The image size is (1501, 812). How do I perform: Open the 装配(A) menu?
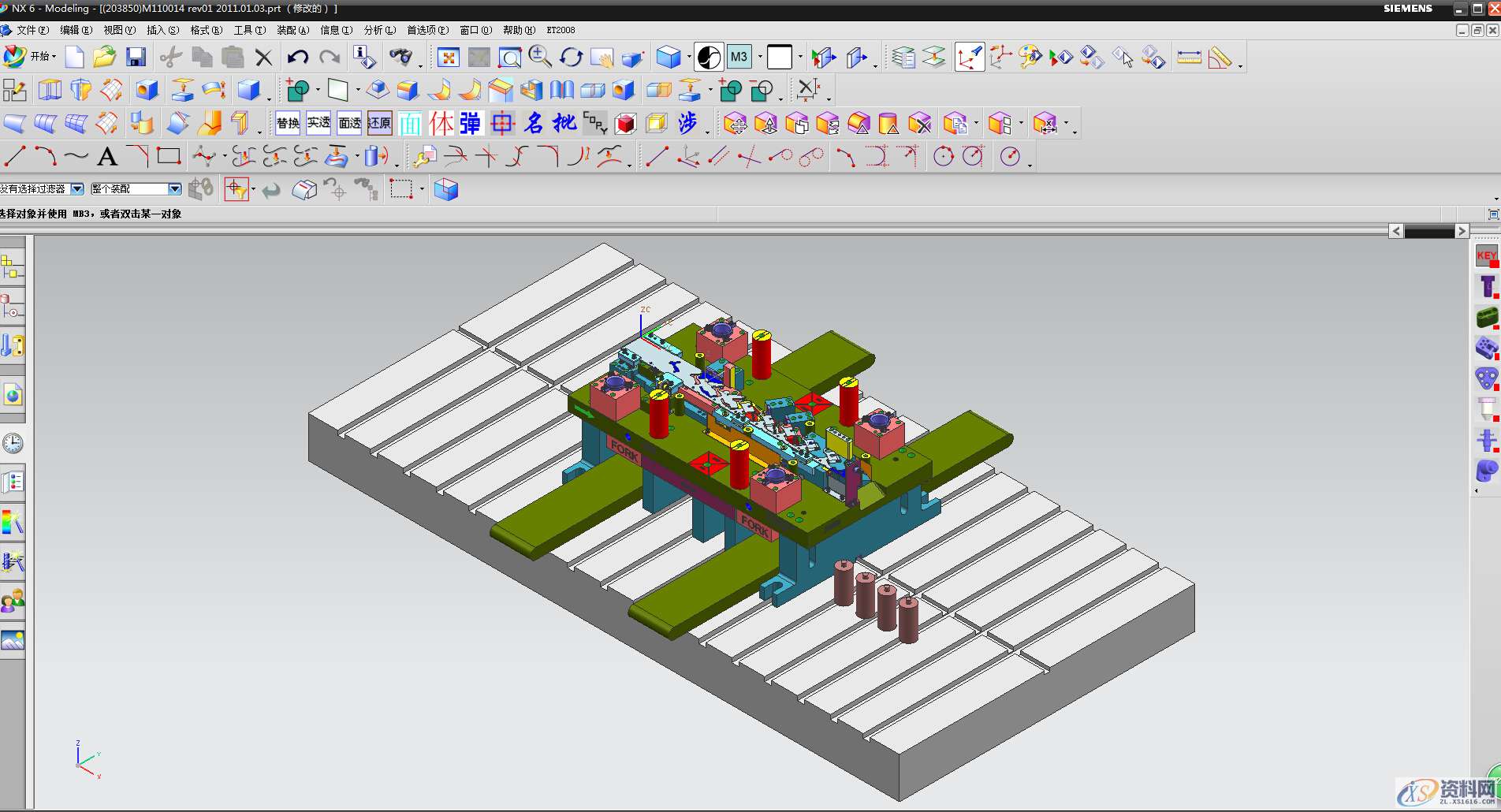coord(292,30)
